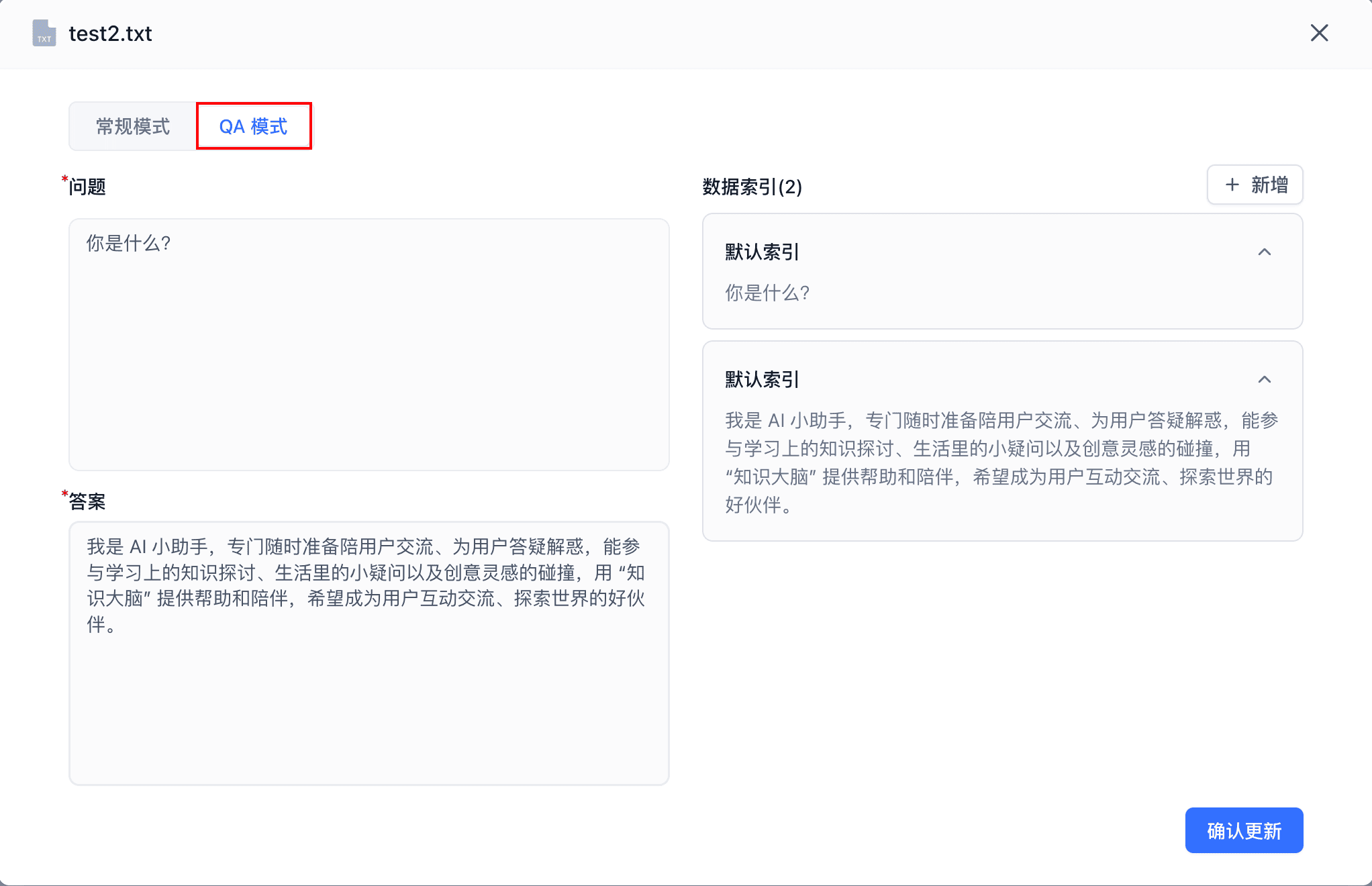Image resolution: width=1372 pixels, height=886 pixels.
Task: Click index text 你是什么? in first card
Action: tap(767, 293)
